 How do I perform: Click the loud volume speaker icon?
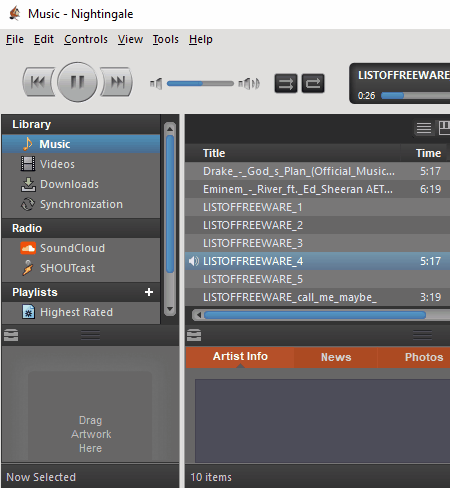249,83
